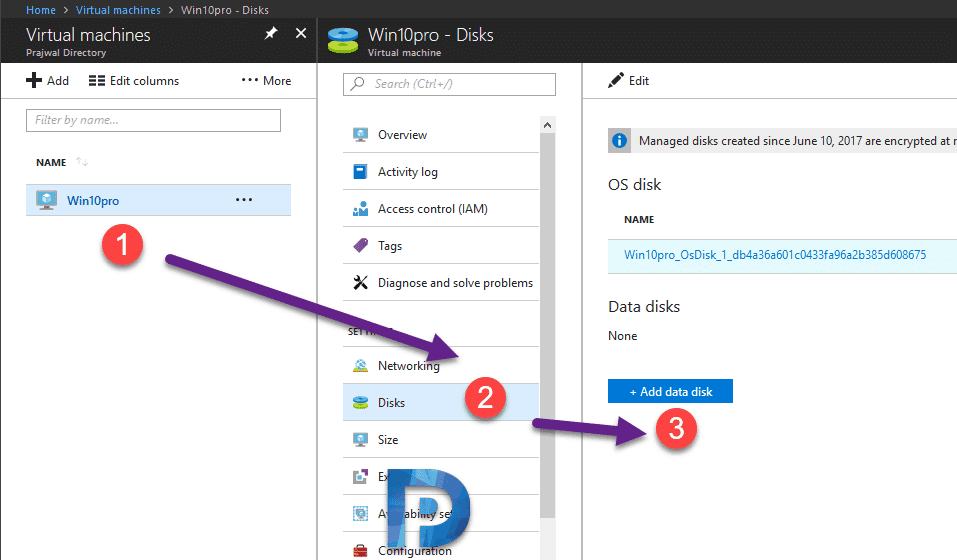Click the Access control people icon

click(360, 209)
